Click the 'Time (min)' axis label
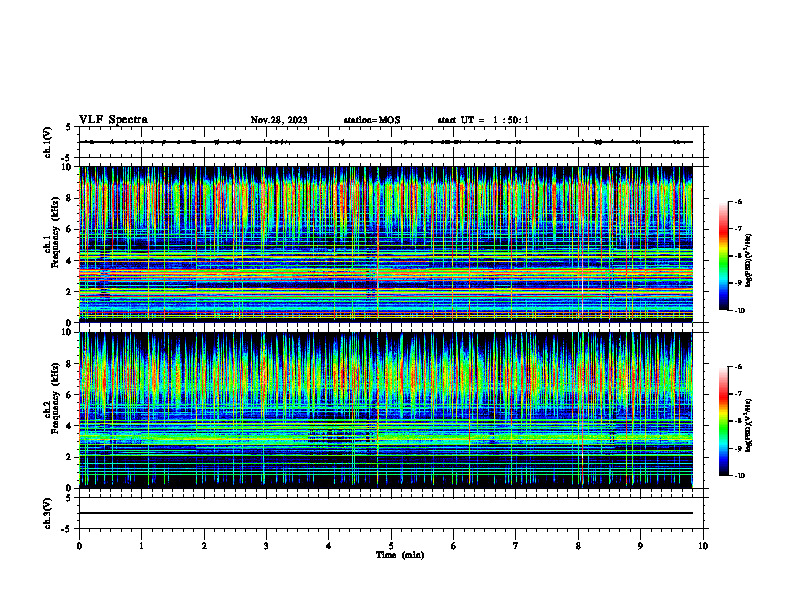This screenshot has width=792, height=612. (x=400, y=555)
